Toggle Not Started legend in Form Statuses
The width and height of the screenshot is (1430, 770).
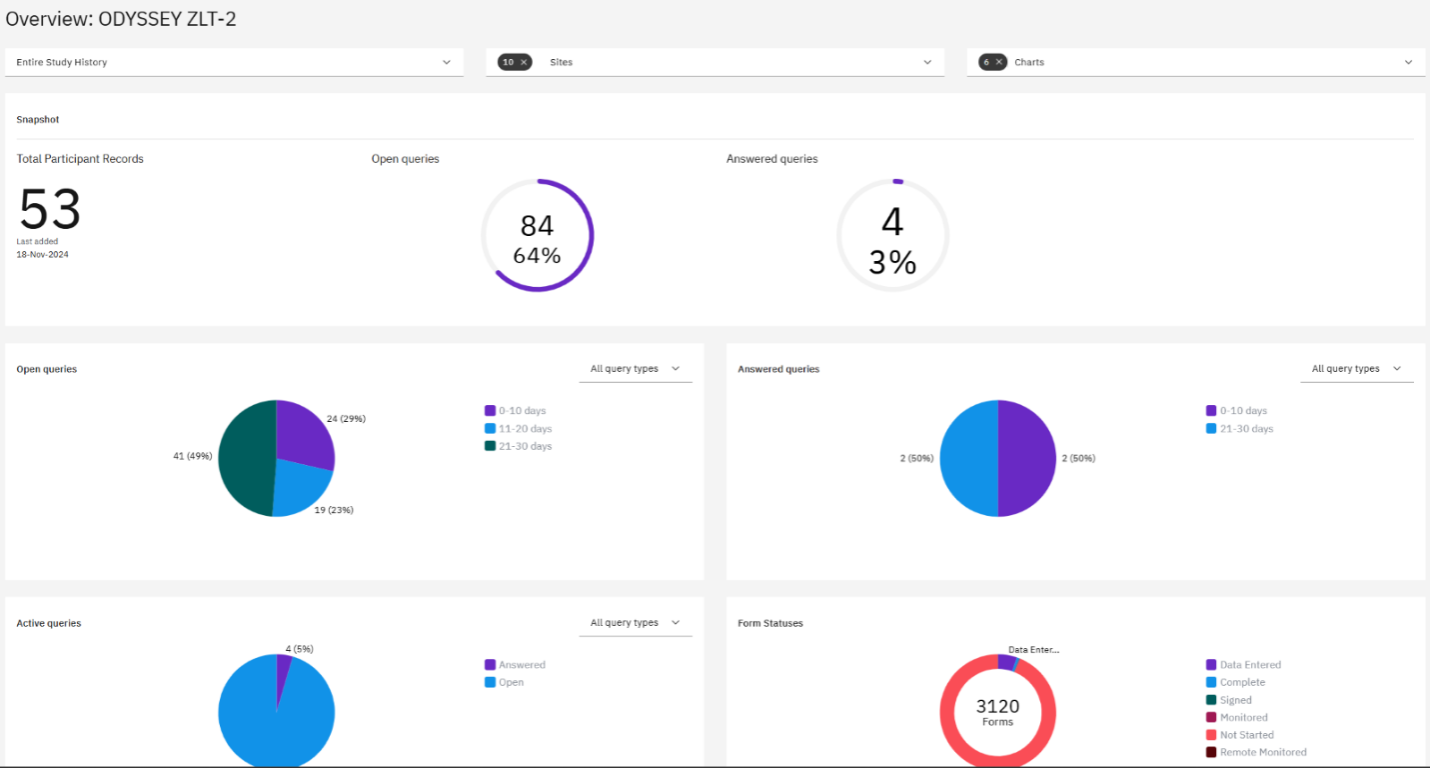(1240, 735)
